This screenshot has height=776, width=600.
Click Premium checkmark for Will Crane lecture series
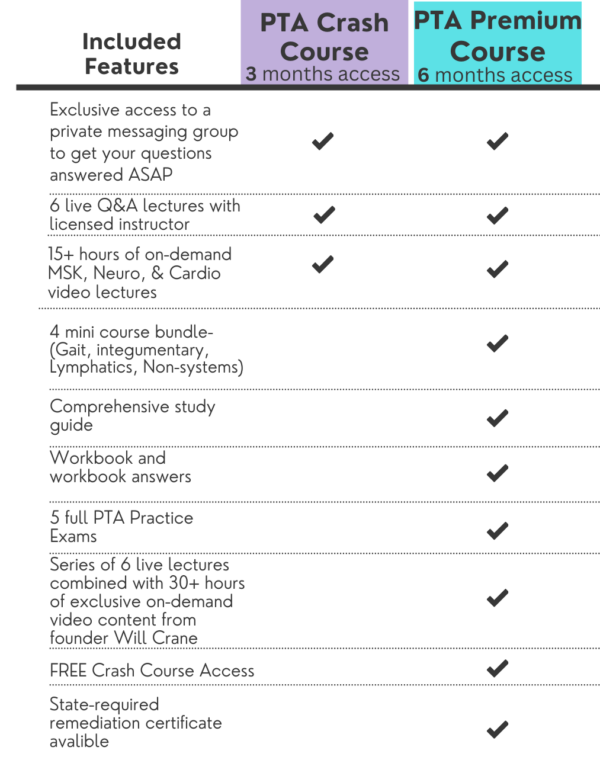497,598
